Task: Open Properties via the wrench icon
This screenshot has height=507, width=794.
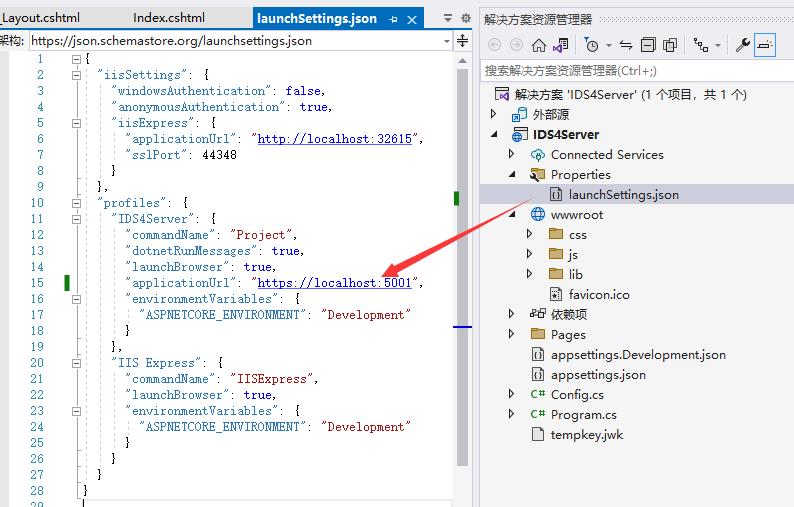Action: (742, 45)
